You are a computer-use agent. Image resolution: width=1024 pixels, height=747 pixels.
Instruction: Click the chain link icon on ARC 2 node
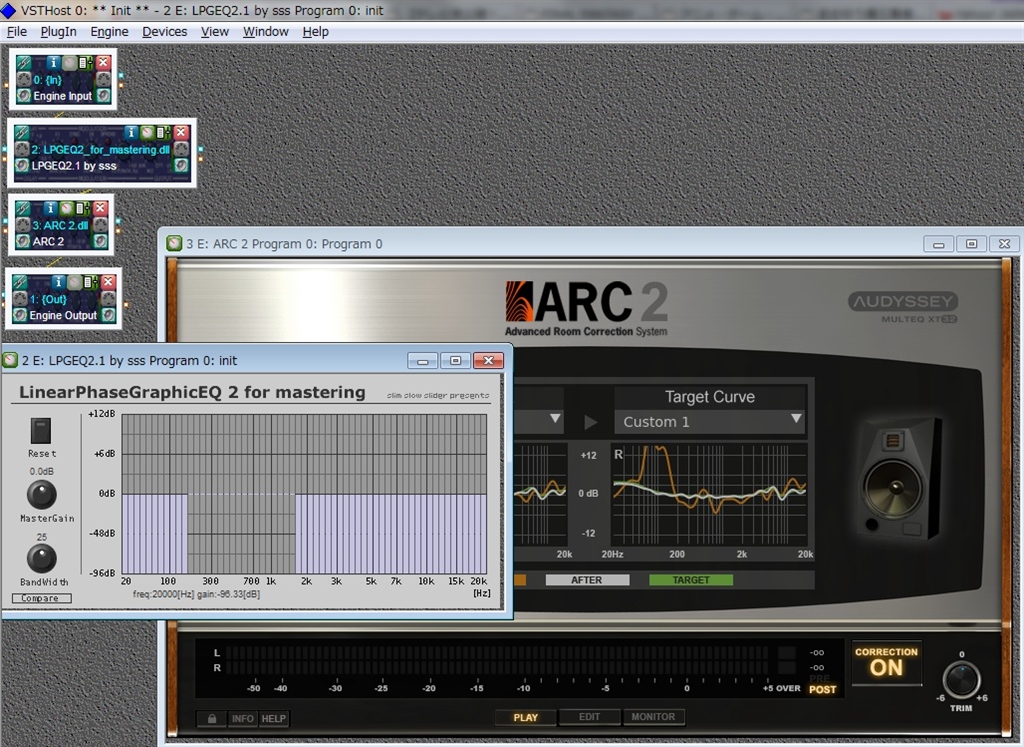point(23,208)
